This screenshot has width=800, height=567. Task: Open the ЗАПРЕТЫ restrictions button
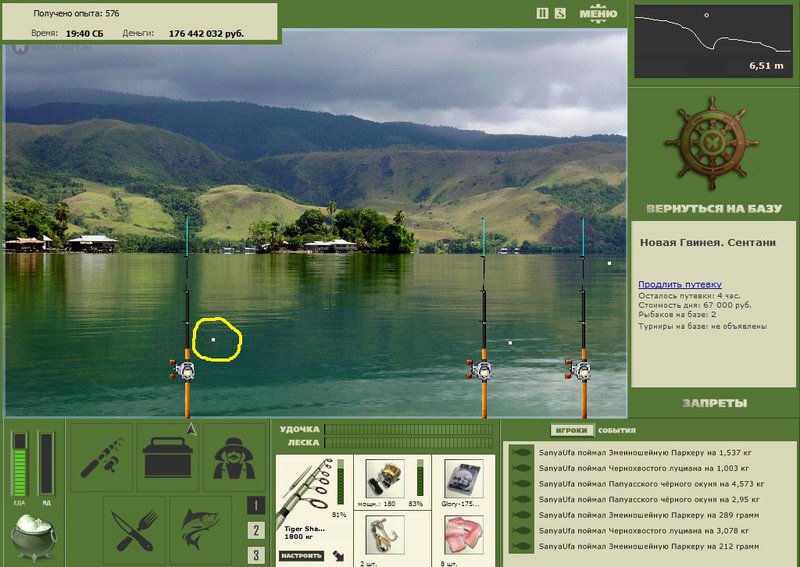click(714, 403)
